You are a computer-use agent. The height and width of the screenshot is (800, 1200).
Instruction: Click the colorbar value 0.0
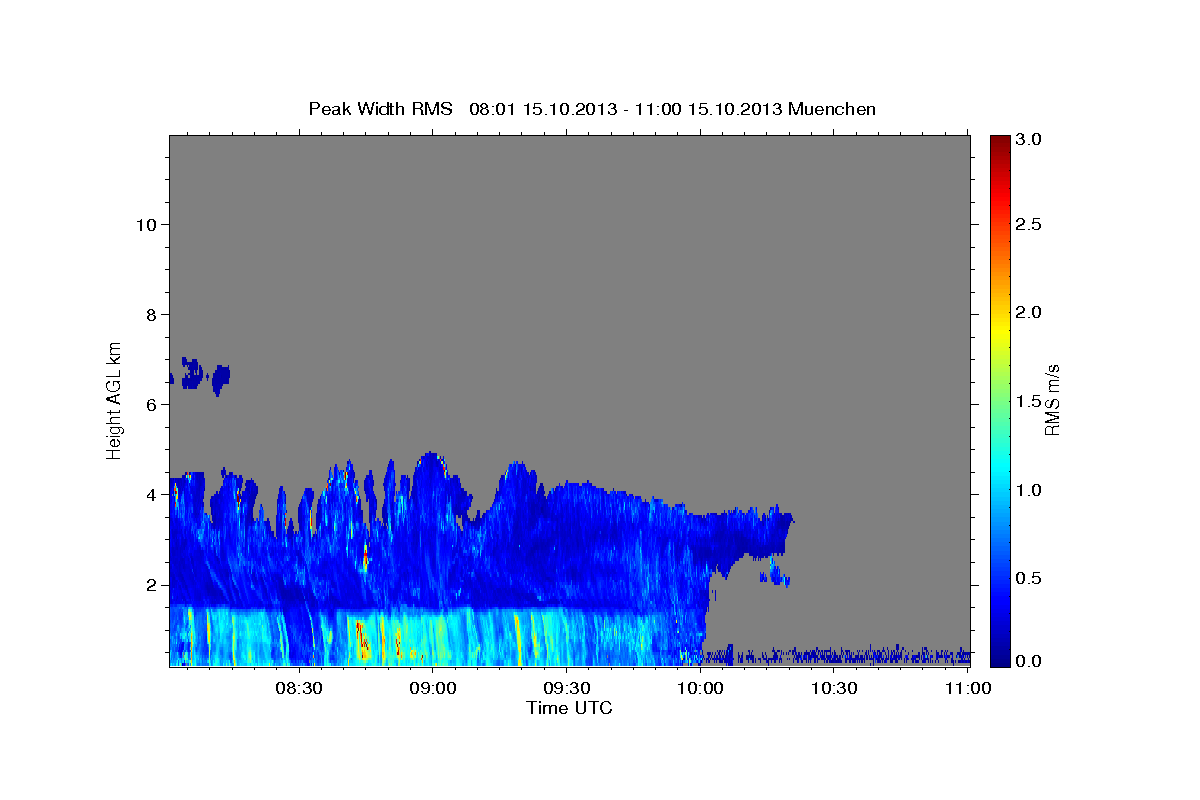click(x=1029, y=662)
